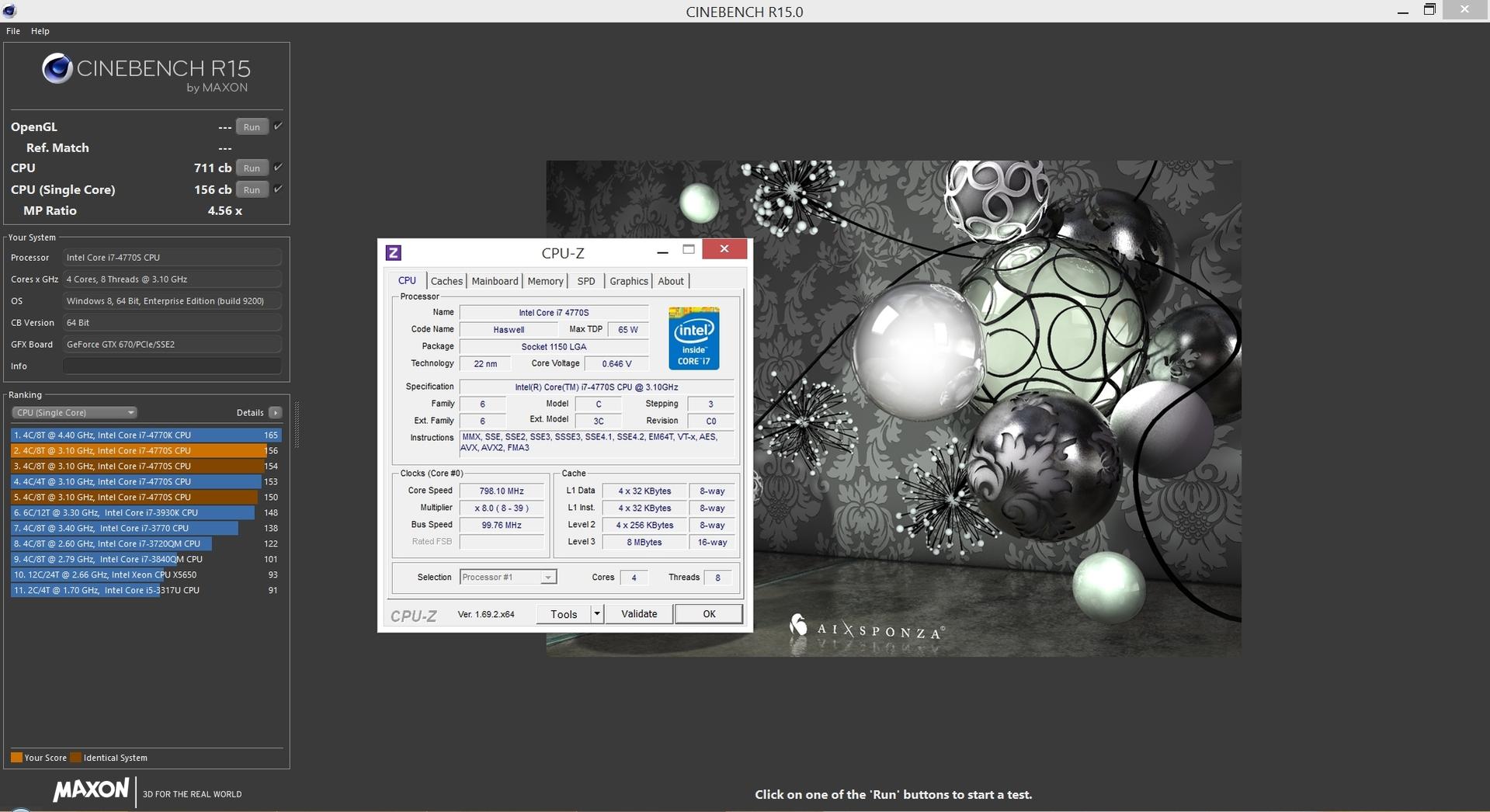The width and height of the screenshot is (1490, 812).
Task: Switch to the Graphics tab in CPU-Z
Action: click(629, 281)
